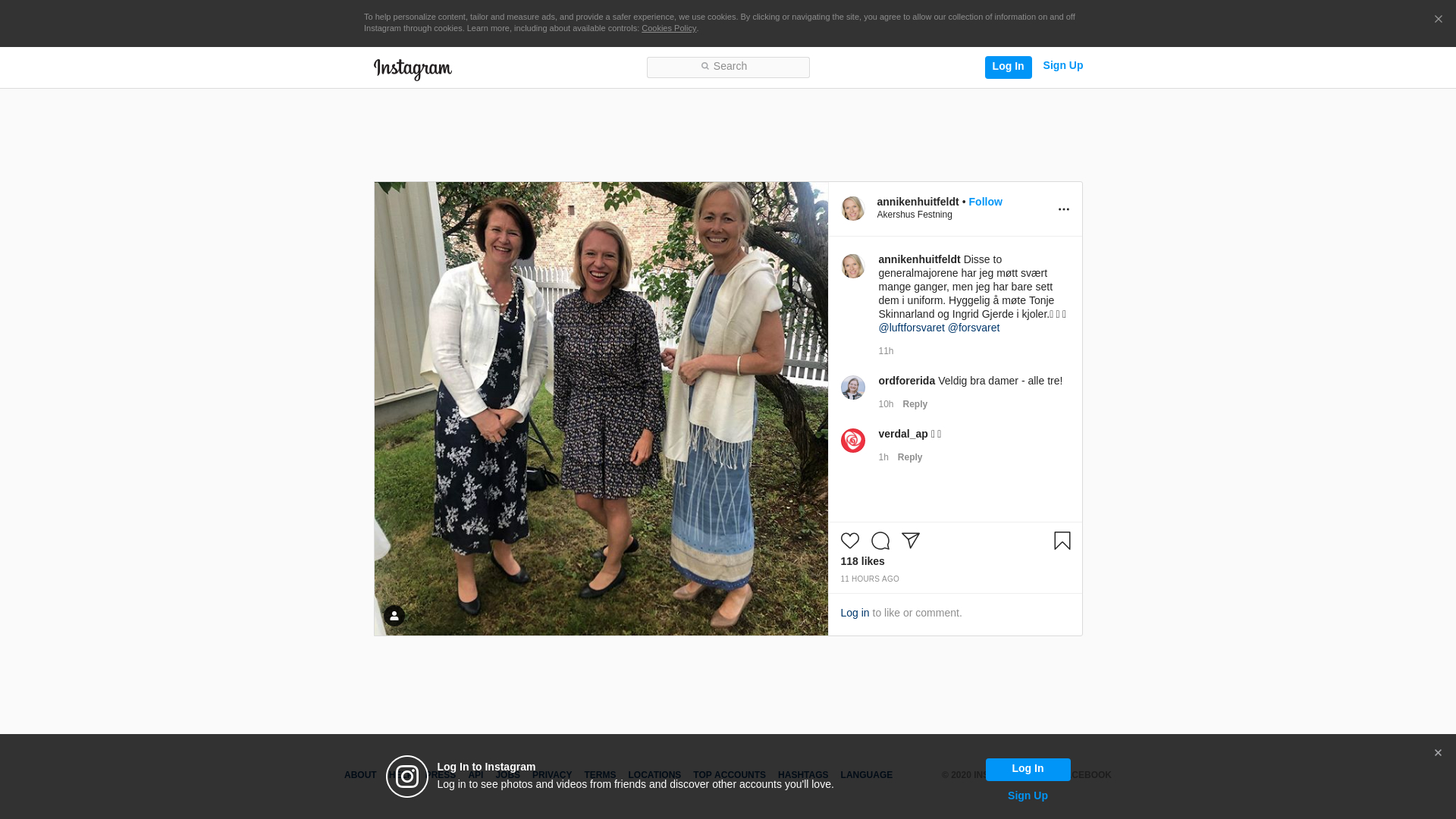Go to the Instagram logo homepage

pos(413,69)
